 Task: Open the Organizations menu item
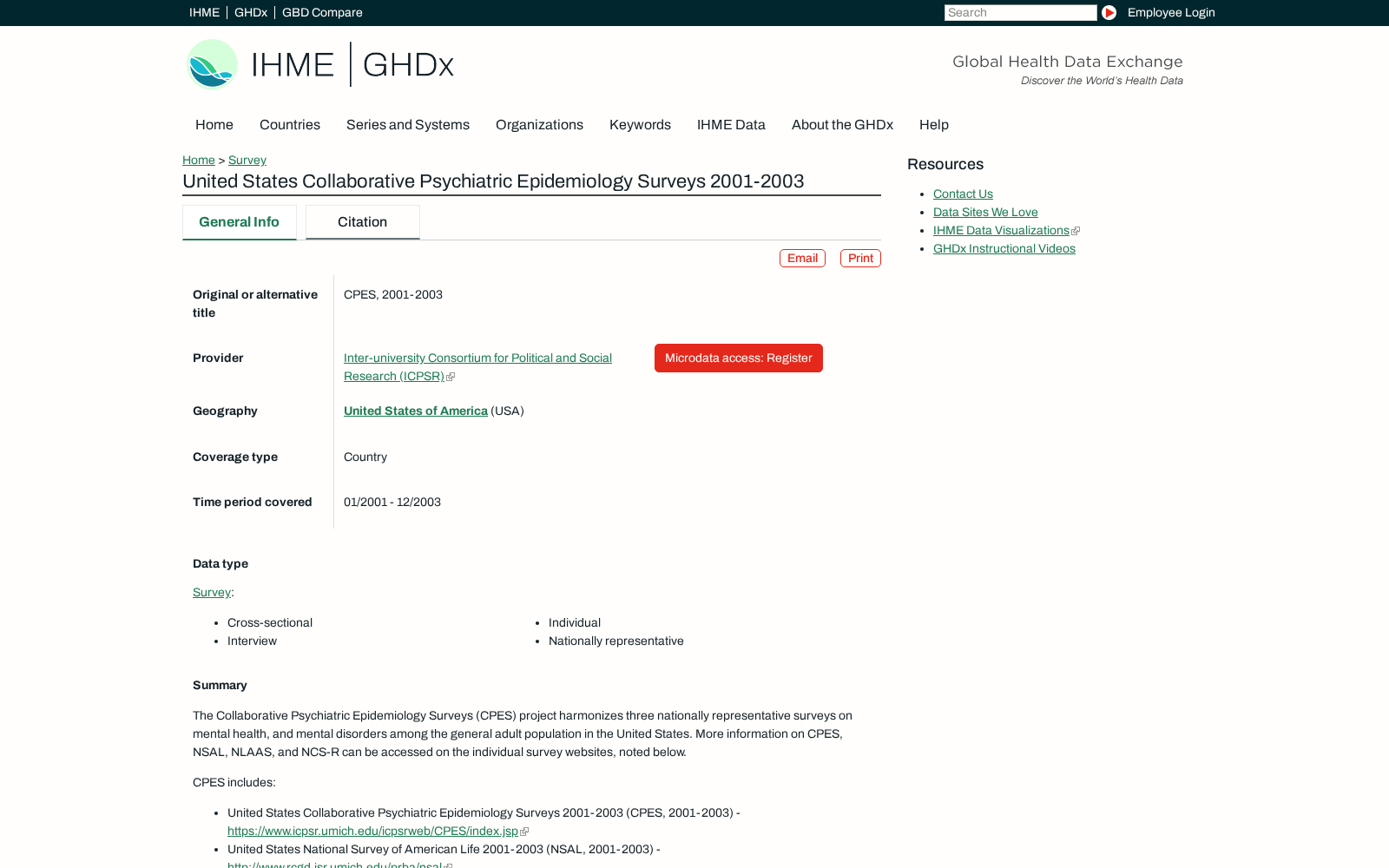point(539,124)
